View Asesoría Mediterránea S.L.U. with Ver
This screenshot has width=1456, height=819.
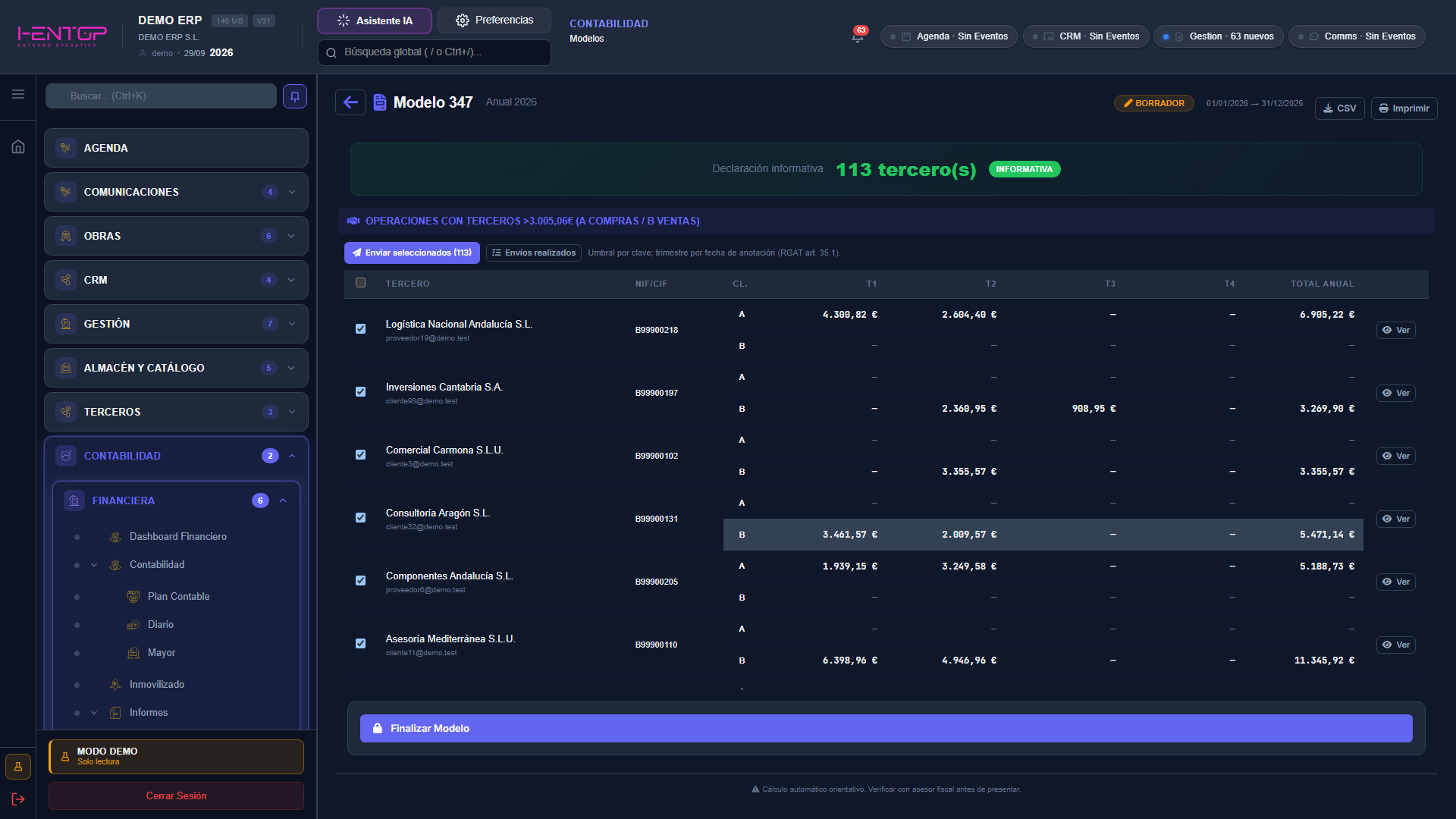[x=1395, y=645]
